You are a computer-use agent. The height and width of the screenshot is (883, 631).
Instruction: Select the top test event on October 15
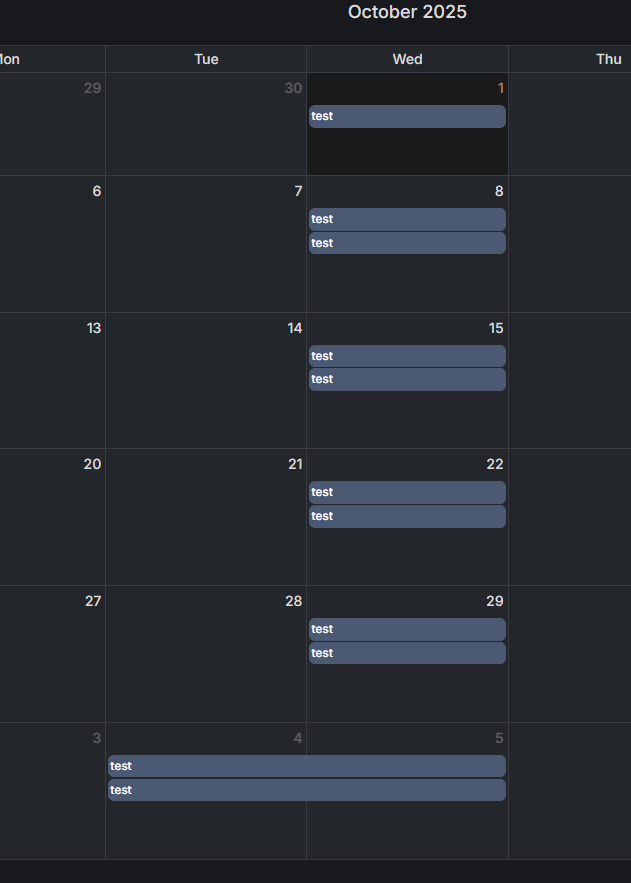(x=407, y=356)
